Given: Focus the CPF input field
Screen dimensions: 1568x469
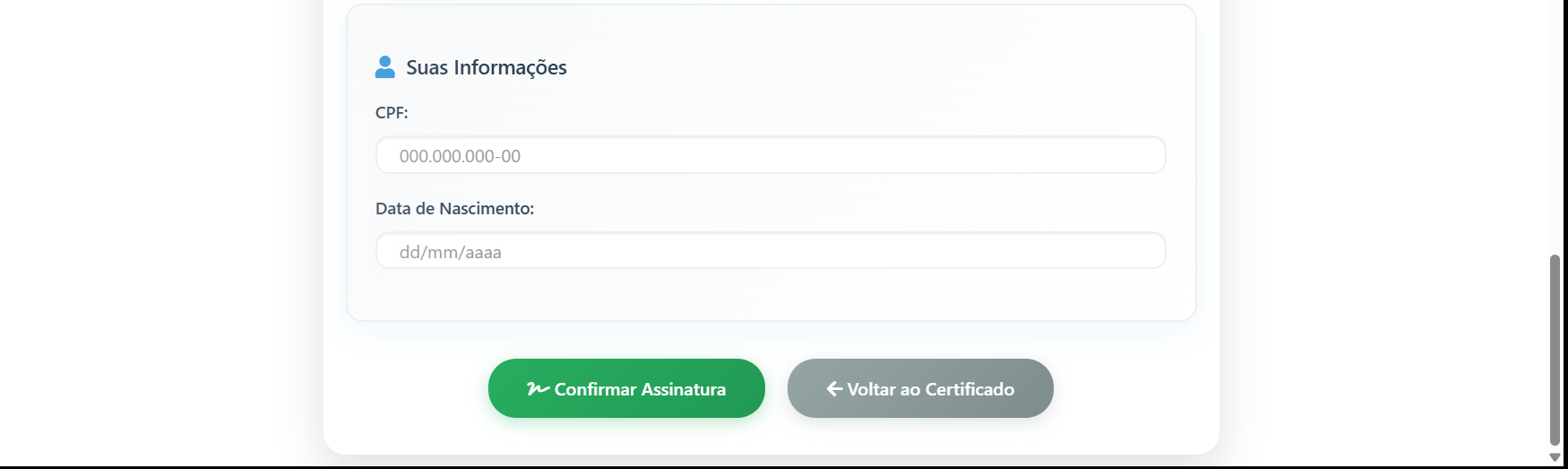Looking at the screenshot, I should click(x=771, y=155).
